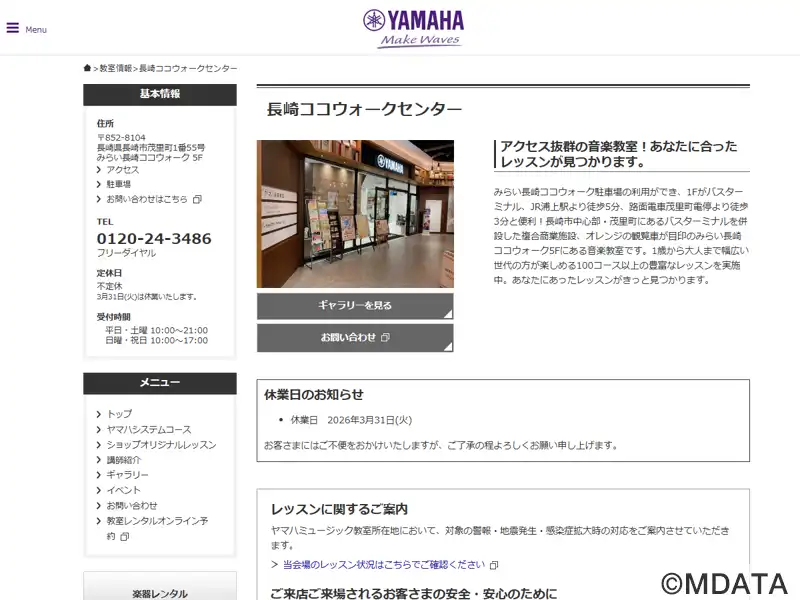Select ショップオリジナルレッスン menu item

[x=161, y=444]
